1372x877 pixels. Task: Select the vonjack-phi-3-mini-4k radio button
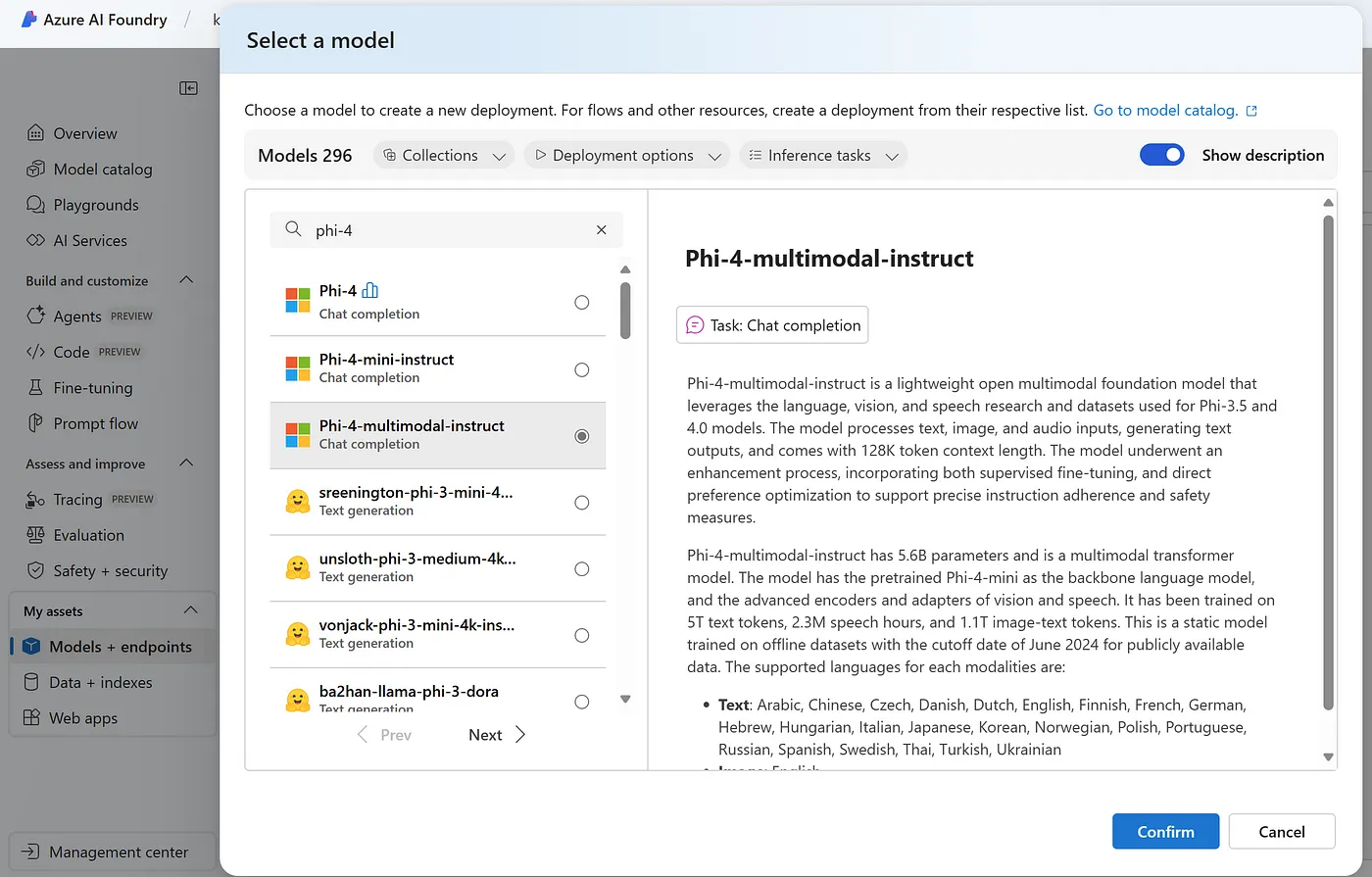tap(582, 635)
